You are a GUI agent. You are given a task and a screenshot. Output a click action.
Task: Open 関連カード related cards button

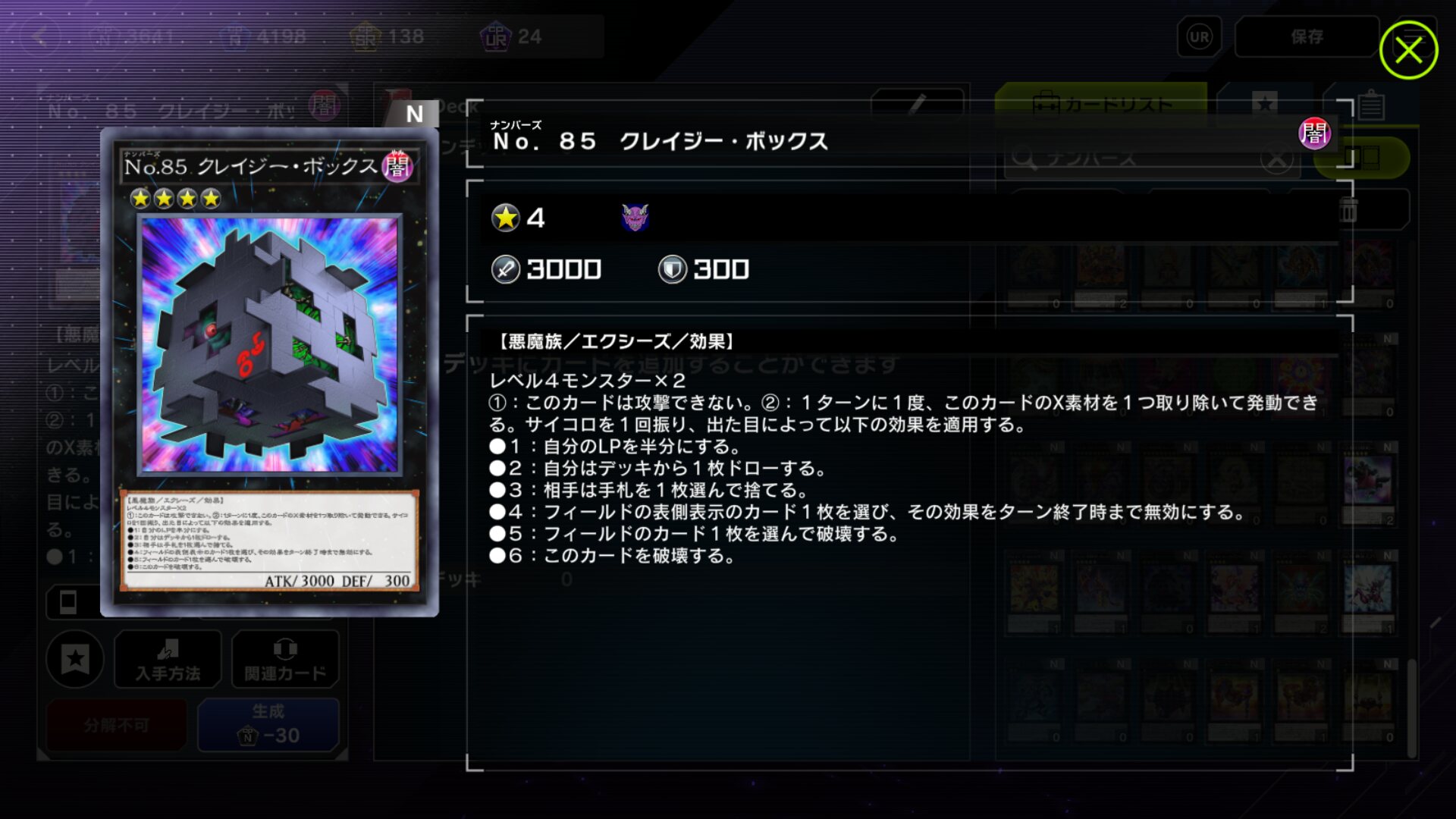coord(285,659)
